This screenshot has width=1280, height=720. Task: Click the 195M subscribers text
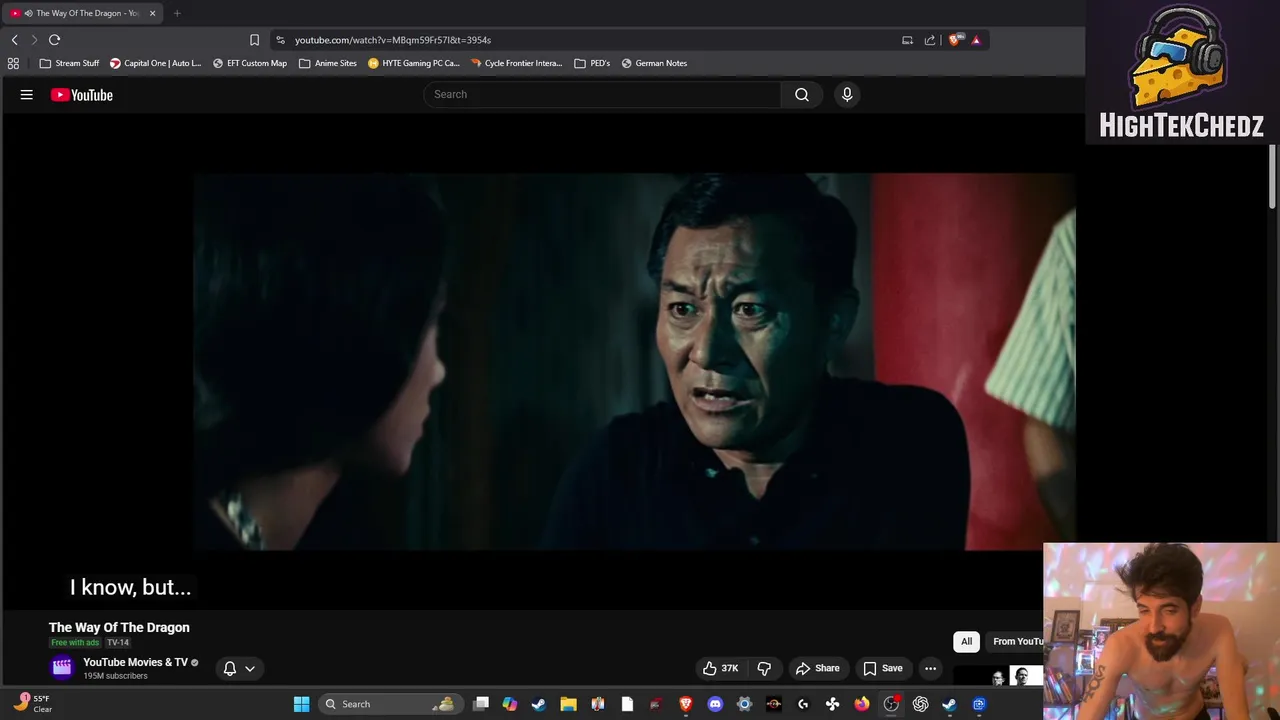115,676
